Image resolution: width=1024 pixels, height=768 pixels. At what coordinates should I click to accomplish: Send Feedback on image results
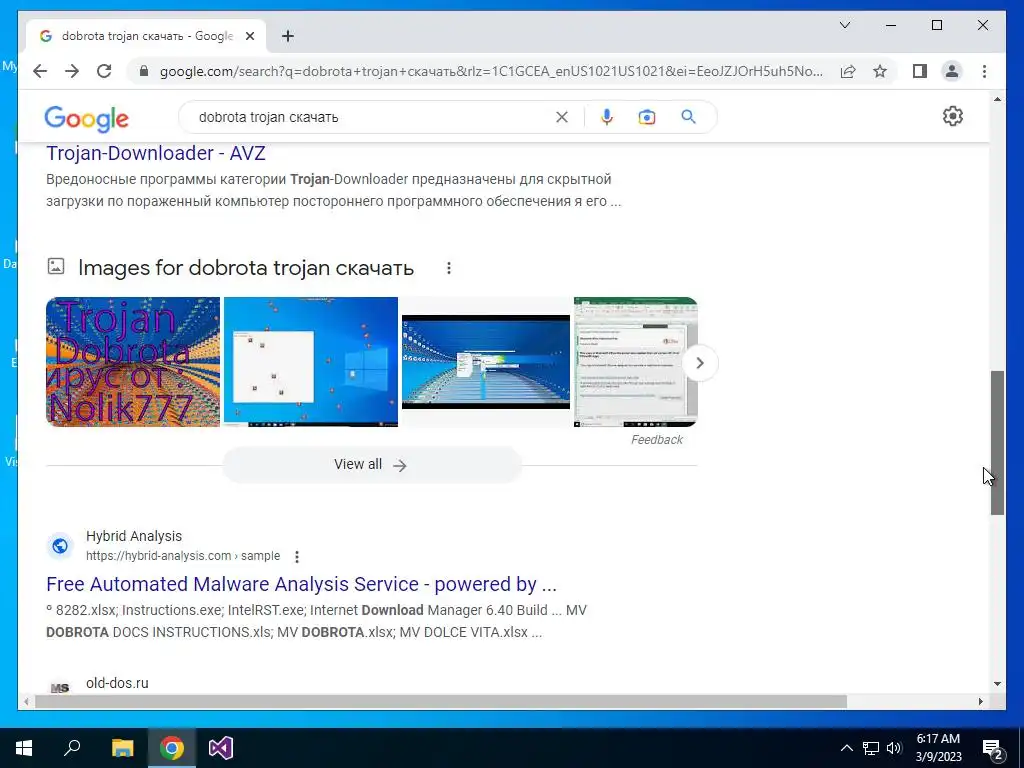[656, 440]
